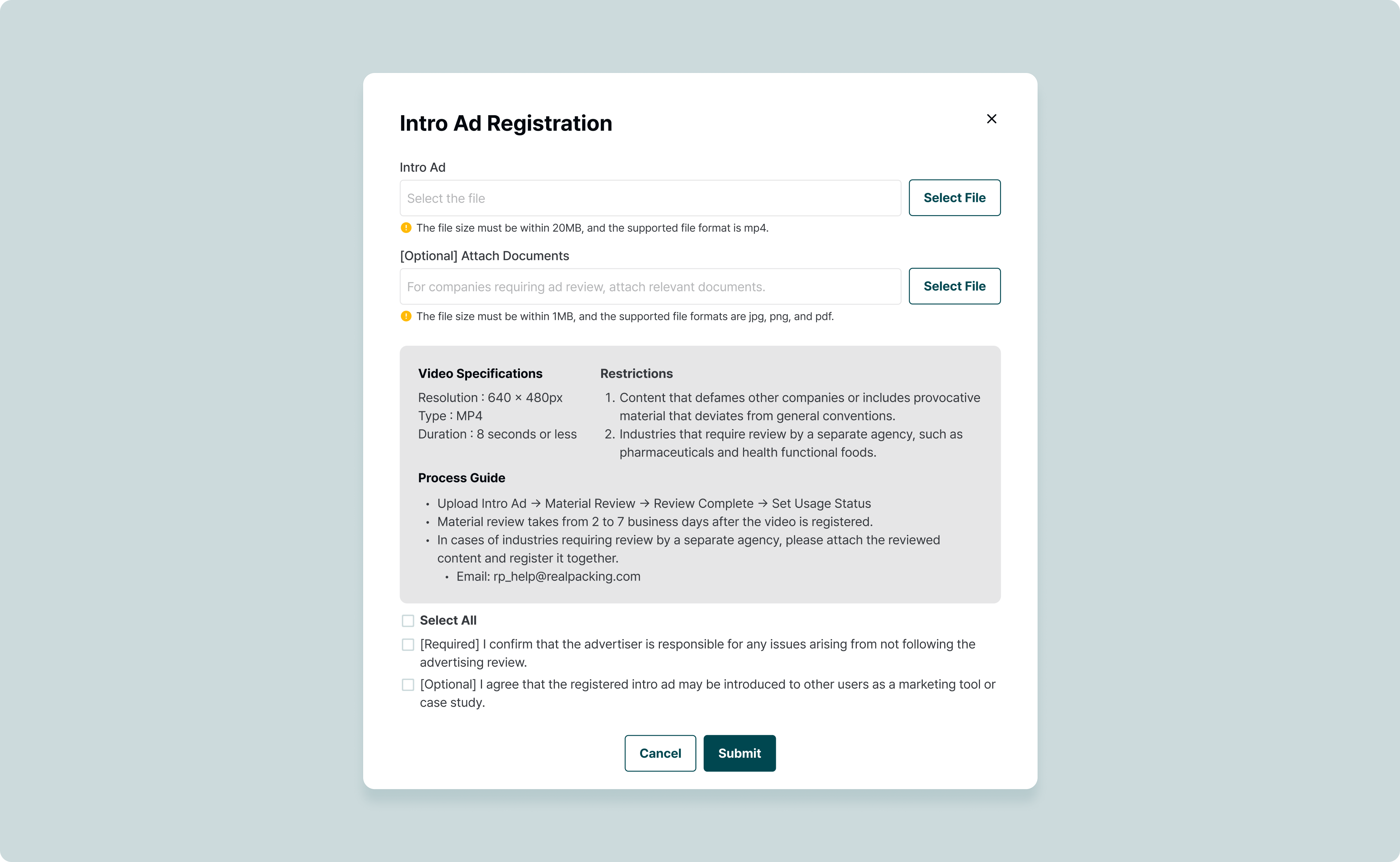The width and height of the screenshot is (1400, 862).
Task: Submit the intro ad registration
Action: tap(739, 753)
